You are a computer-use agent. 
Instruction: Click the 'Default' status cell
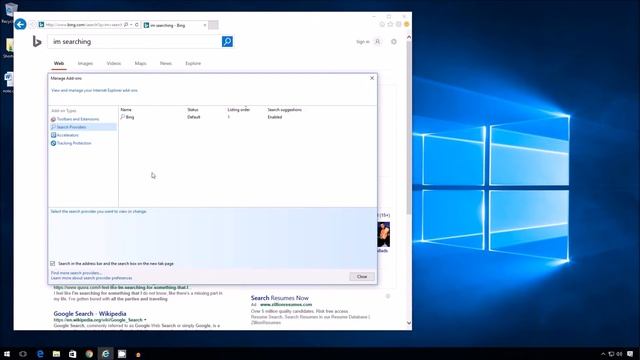tap(194, 117)
